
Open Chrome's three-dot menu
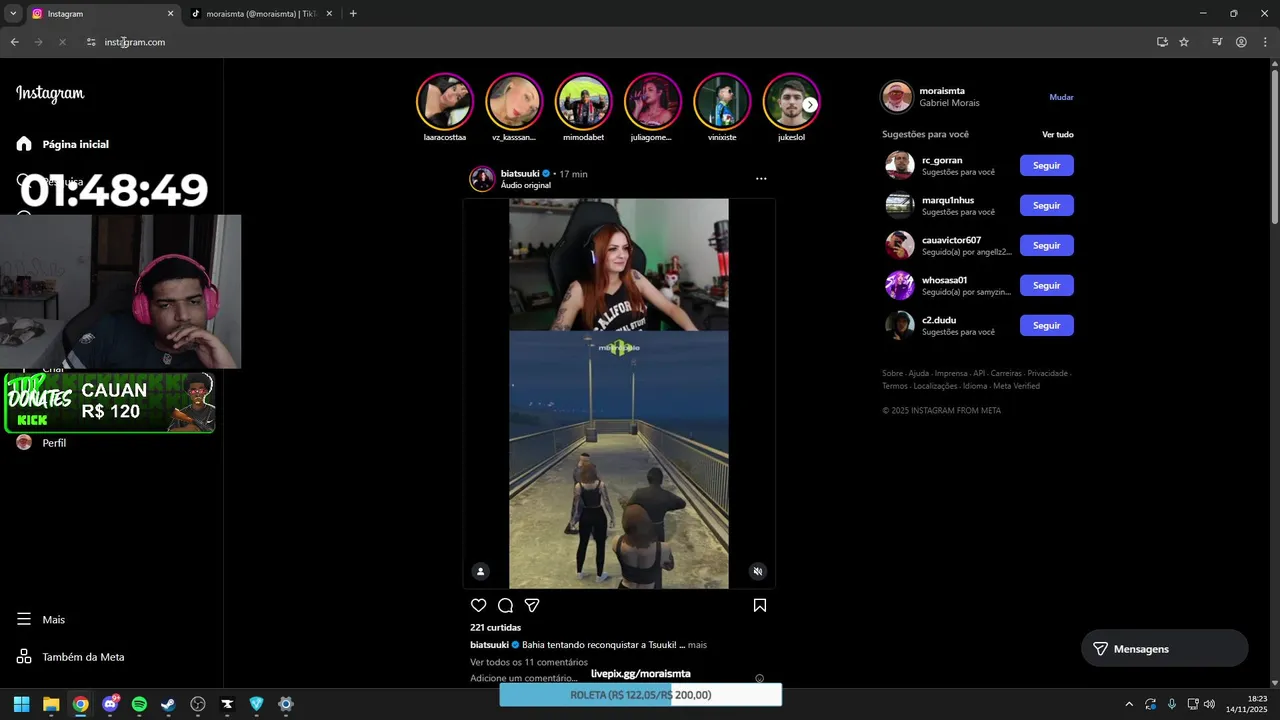click(1264, 42)
